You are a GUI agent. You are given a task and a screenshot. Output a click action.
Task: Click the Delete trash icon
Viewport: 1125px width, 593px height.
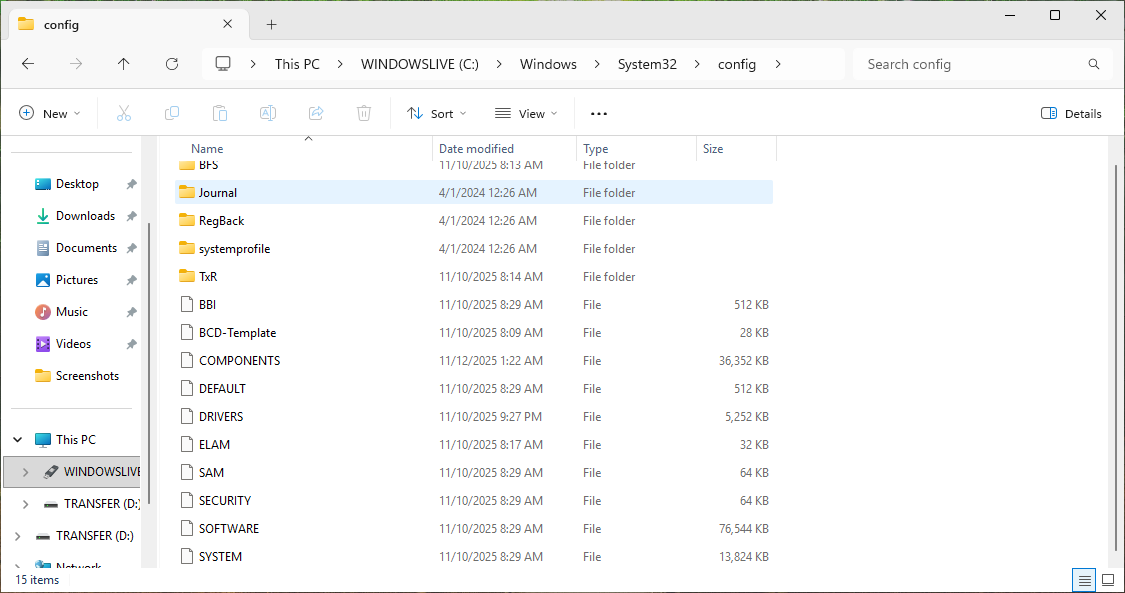(364, 113)
